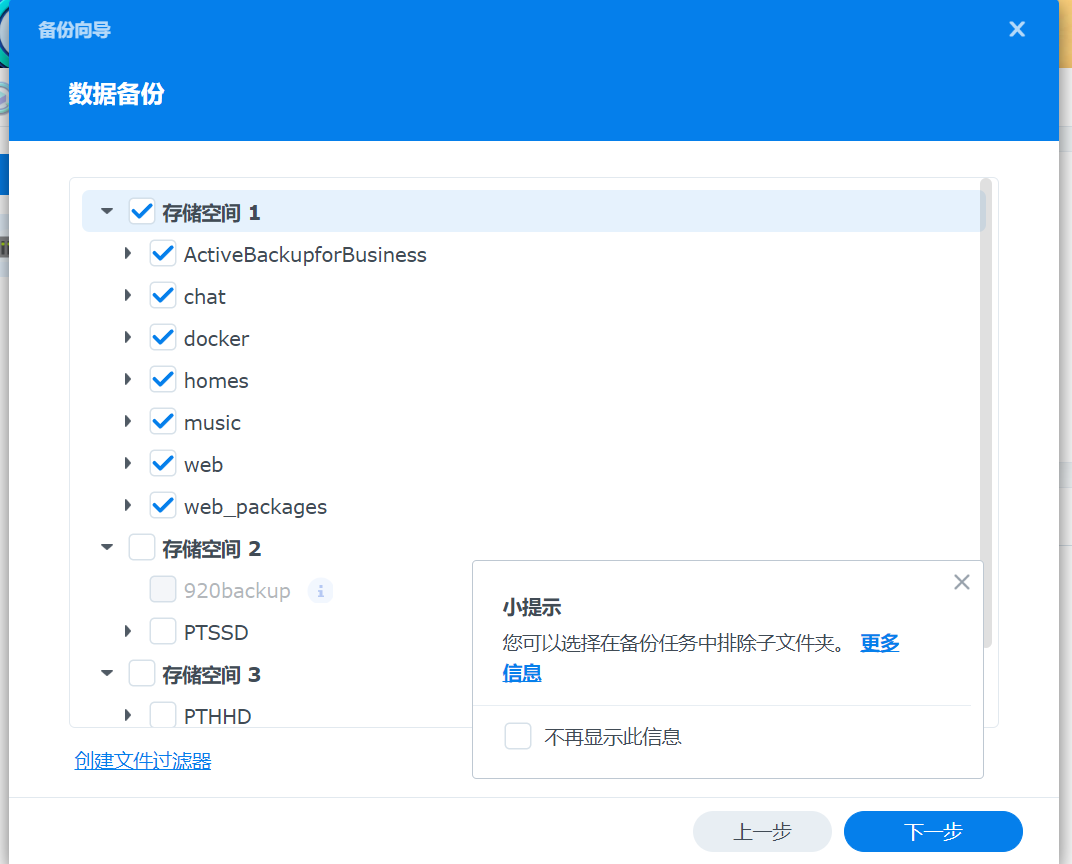Uncheck the docker folder checkbox

click(x=163, y=338)
